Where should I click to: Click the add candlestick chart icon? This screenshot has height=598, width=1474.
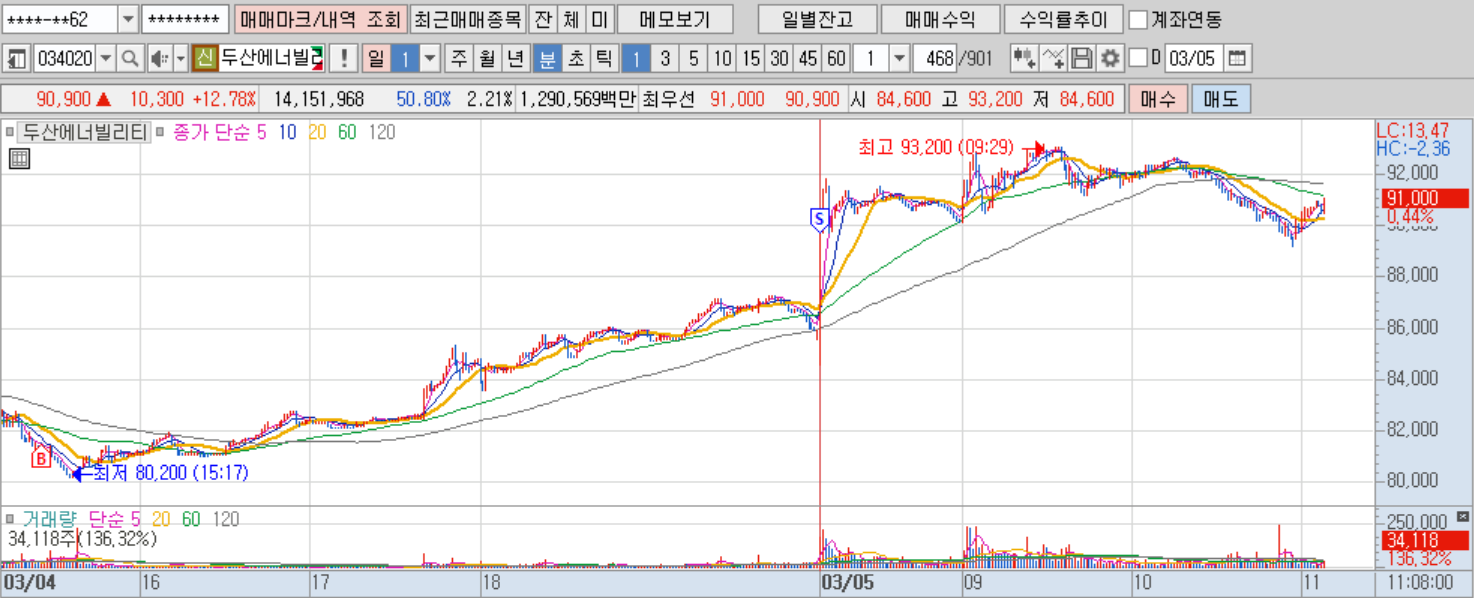[1023, 58]
